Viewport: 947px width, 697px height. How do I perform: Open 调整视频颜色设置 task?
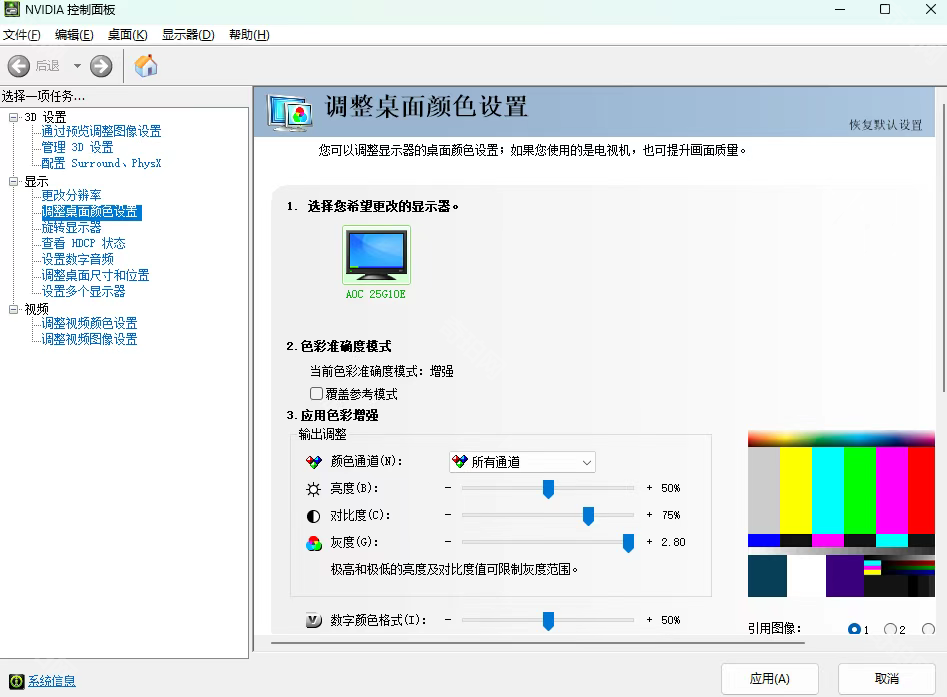[x=89, y=323]
